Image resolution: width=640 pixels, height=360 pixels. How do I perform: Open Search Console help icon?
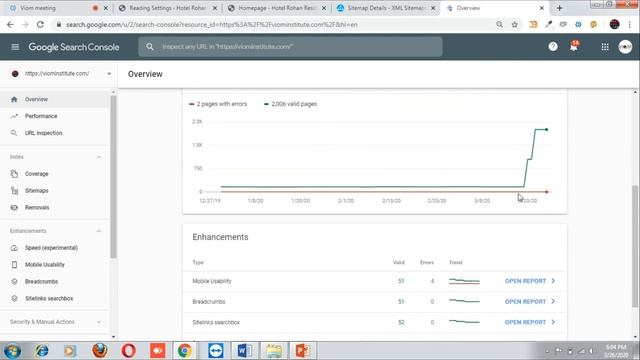(x=553, y=47)
